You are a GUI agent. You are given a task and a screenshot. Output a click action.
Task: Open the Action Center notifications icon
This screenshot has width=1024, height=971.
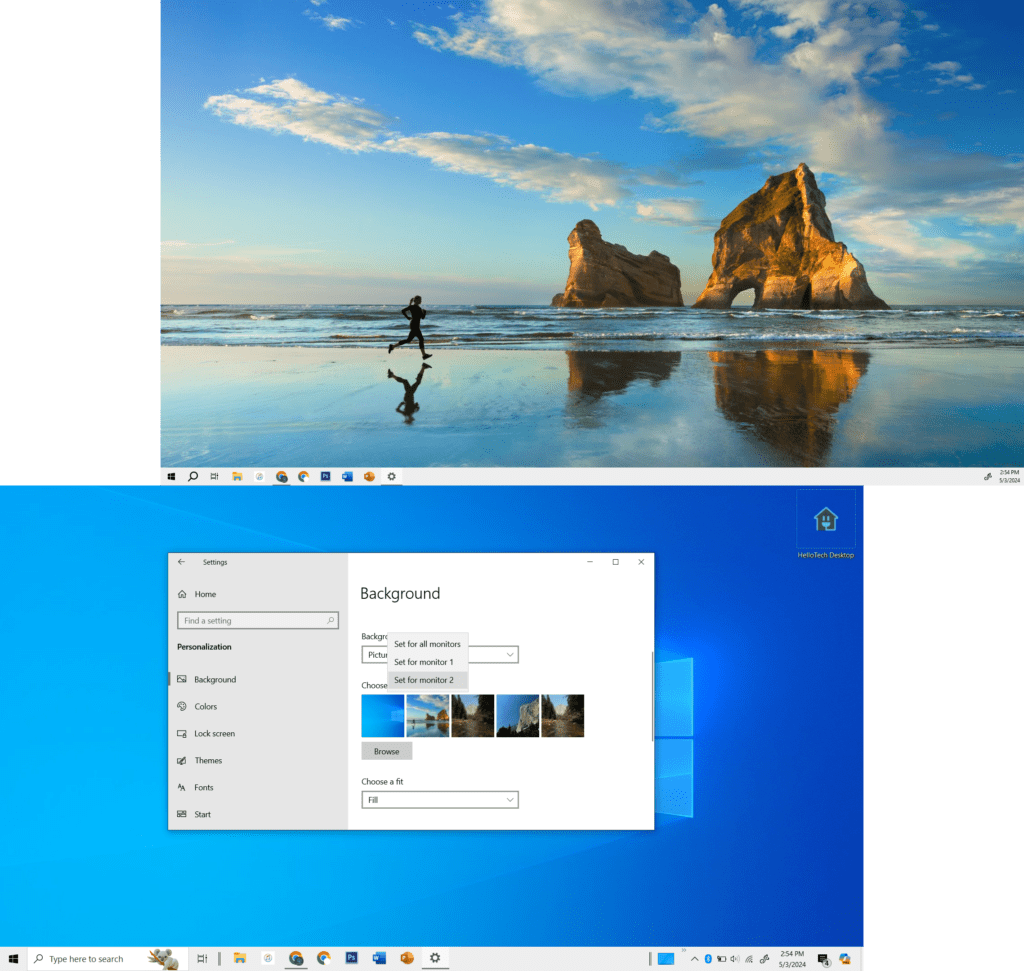823,959
